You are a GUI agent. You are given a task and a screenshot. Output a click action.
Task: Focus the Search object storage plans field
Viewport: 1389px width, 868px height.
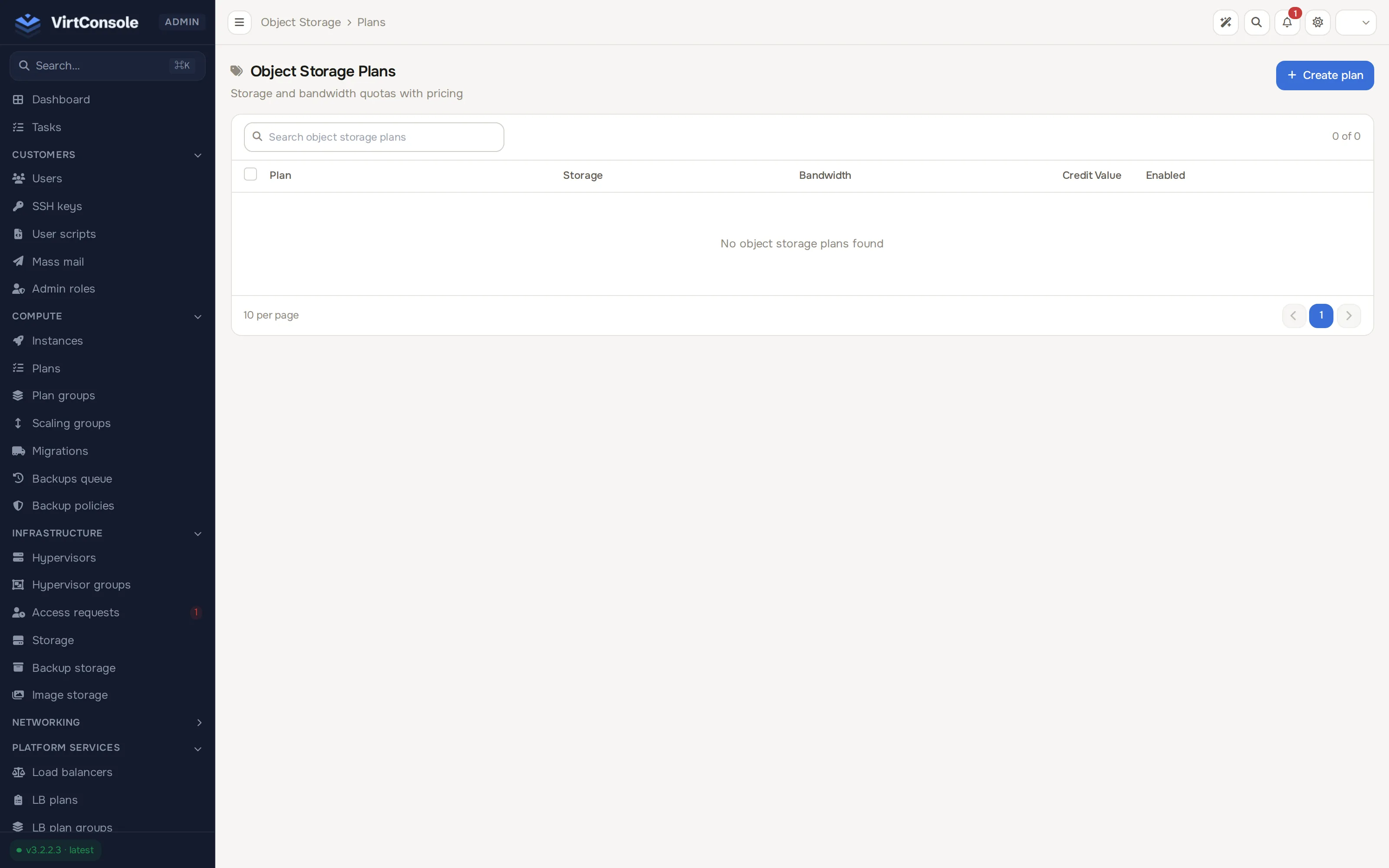click(374, 137)
